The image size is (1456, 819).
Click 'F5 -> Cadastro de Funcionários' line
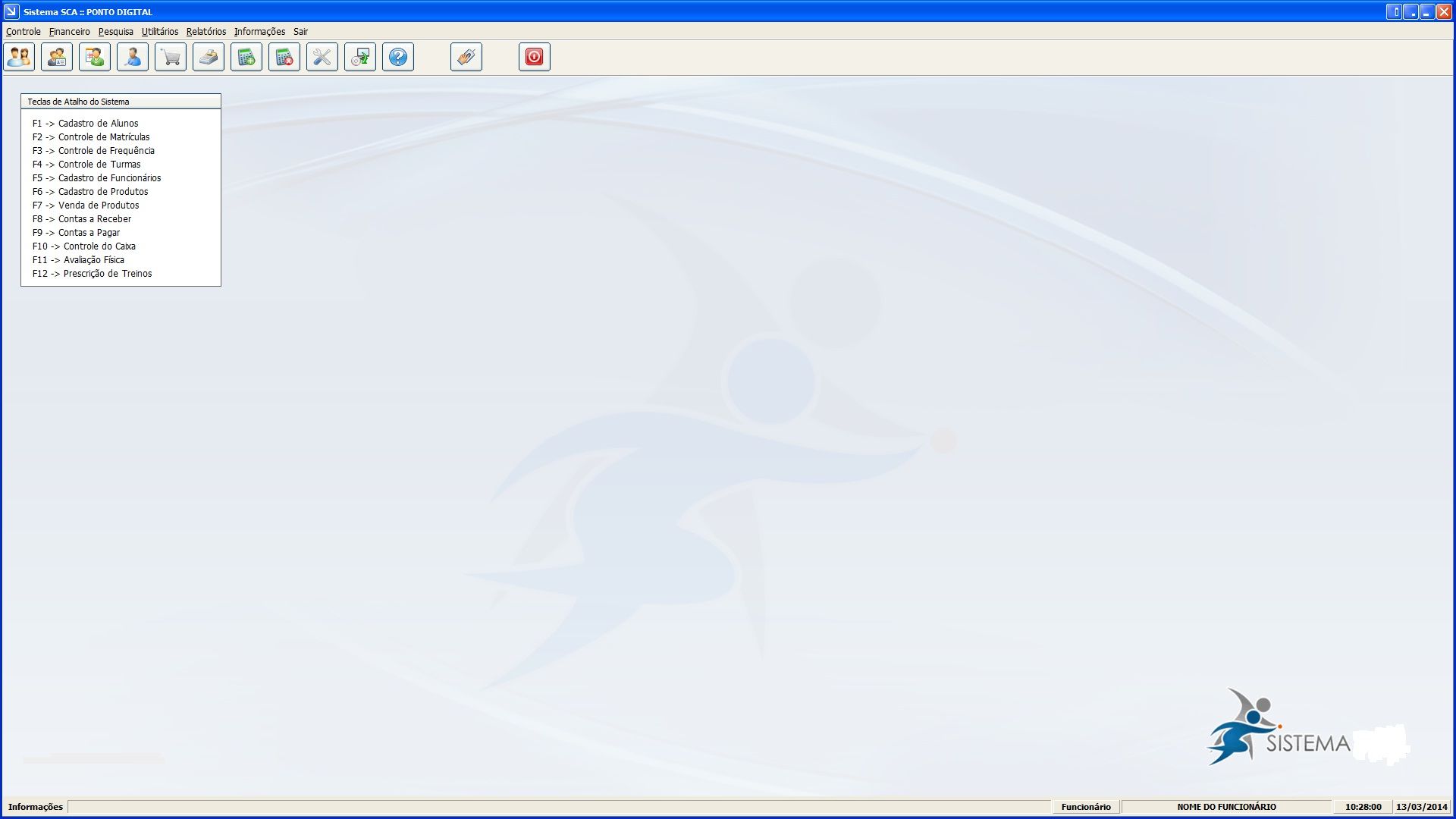coord(96,178)
